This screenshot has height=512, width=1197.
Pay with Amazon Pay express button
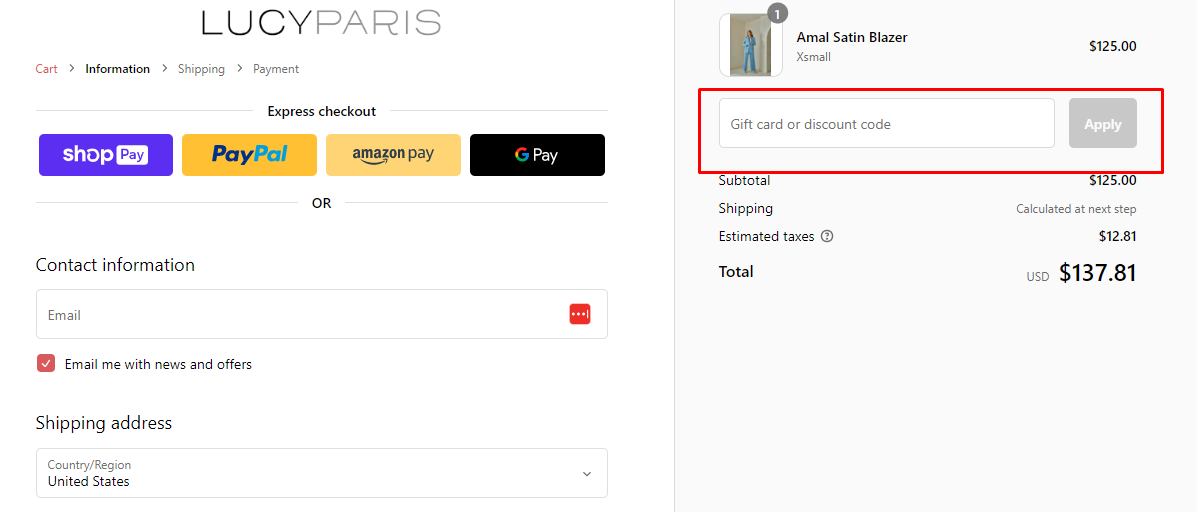click(393, 155)
